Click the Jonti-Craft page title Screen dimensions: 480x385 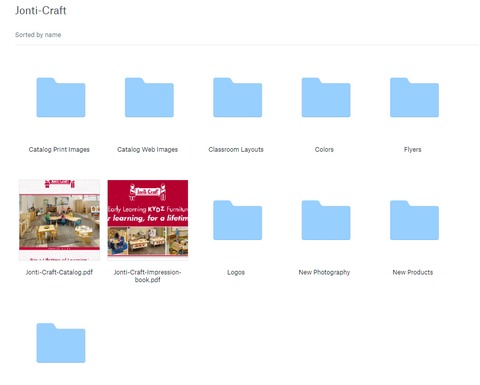pyautogui.click(x=41, y=10)
